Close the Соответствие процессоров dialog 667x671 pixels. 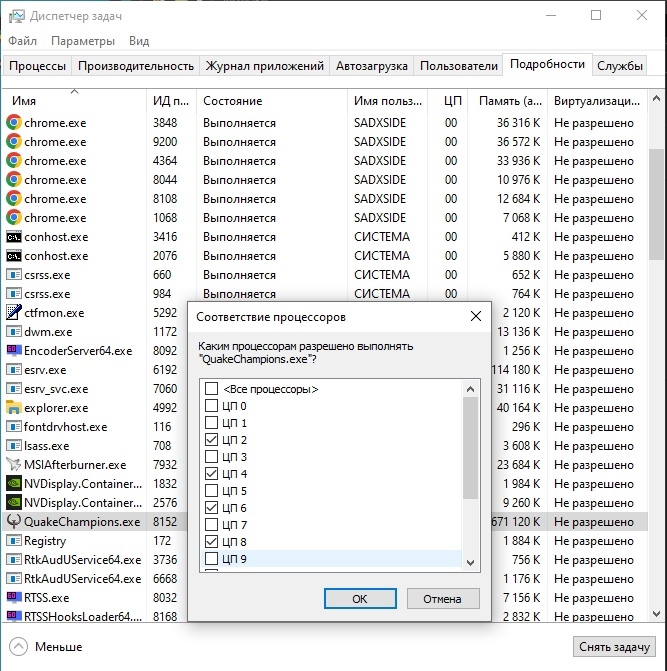click(476, 316)
